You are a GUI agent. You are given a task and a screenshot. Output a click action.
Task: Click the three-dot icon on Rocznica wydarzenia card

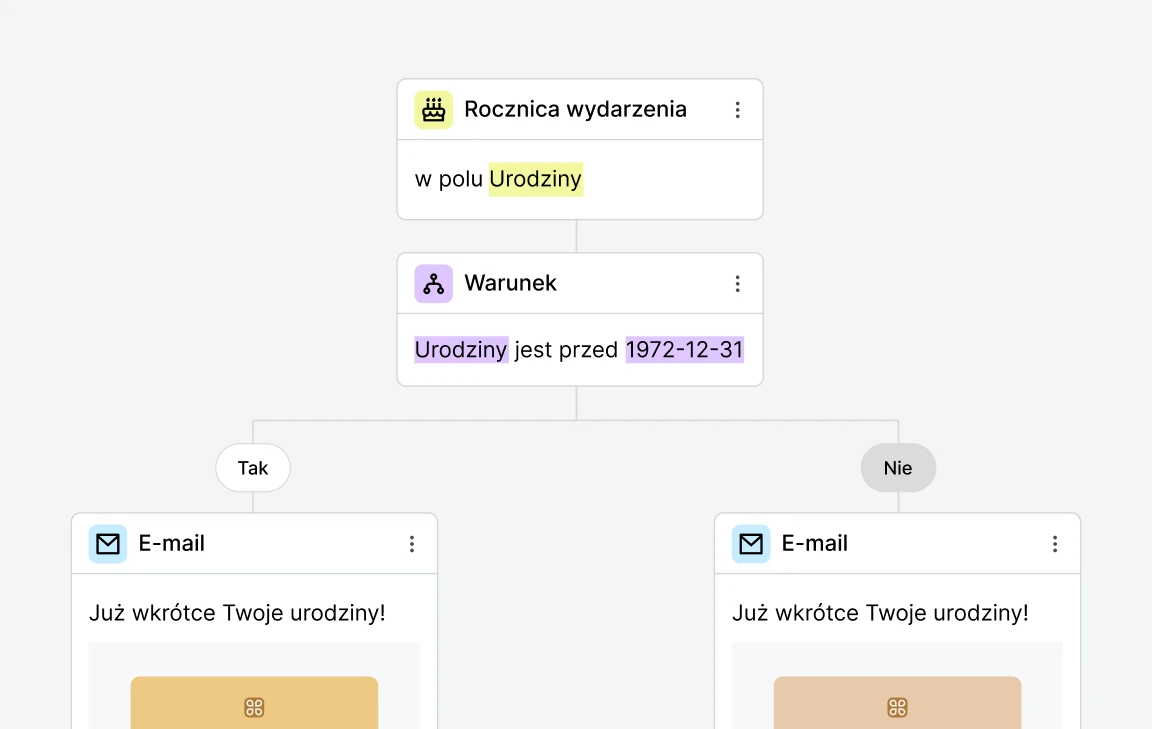click(x=738, y=109)
